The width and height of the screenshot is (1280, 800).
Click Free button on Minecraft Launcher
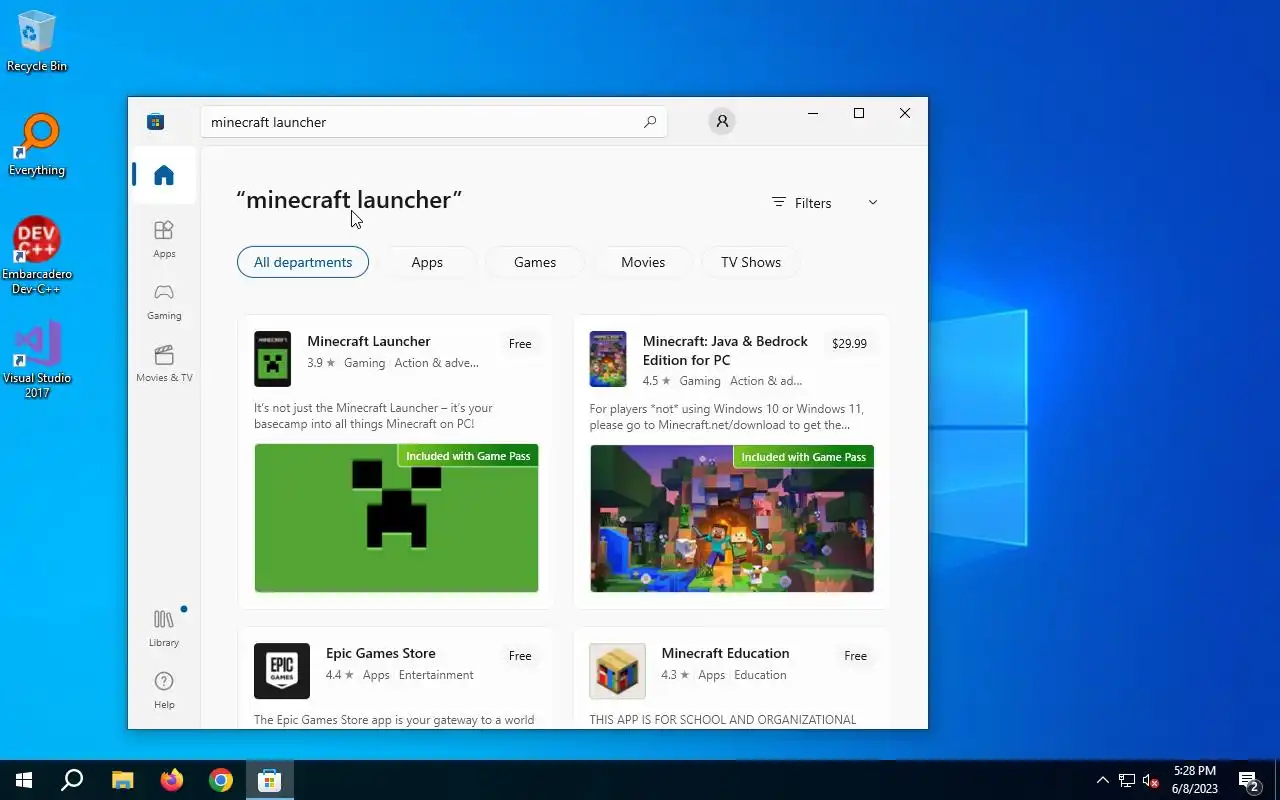(520, 344)
